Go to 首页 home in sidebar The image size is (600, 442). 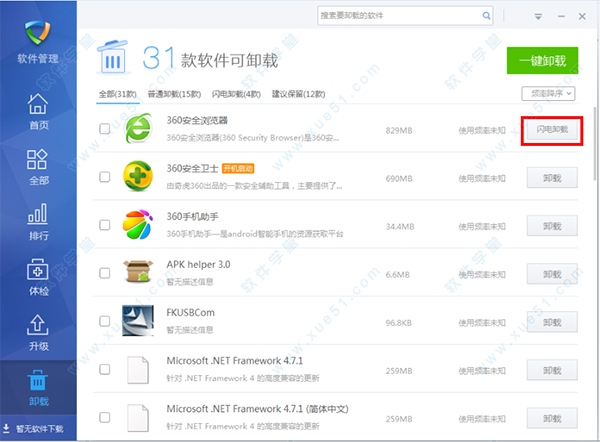[38, 112]
